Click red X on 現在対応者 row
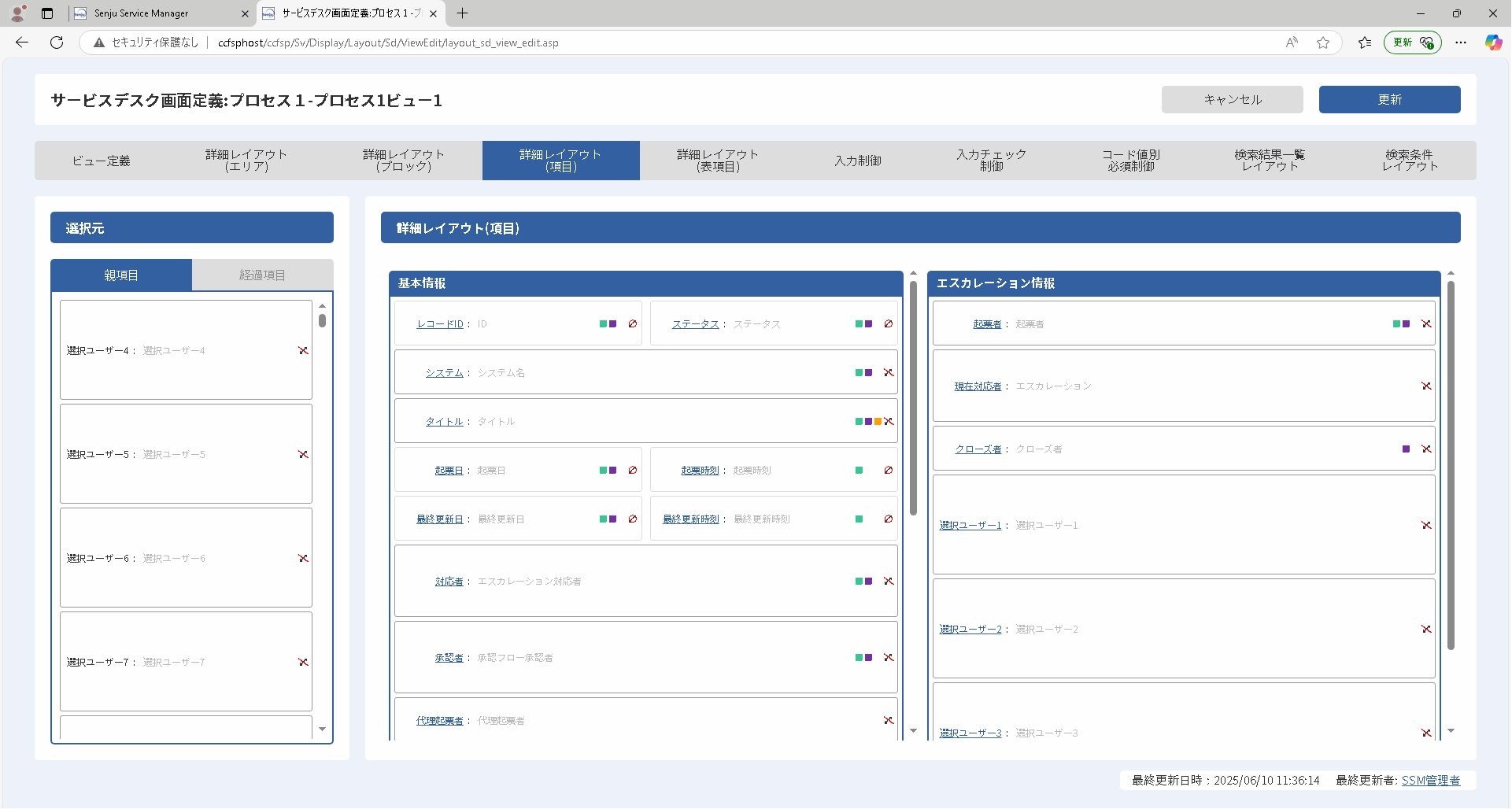 pos(1426,386)
